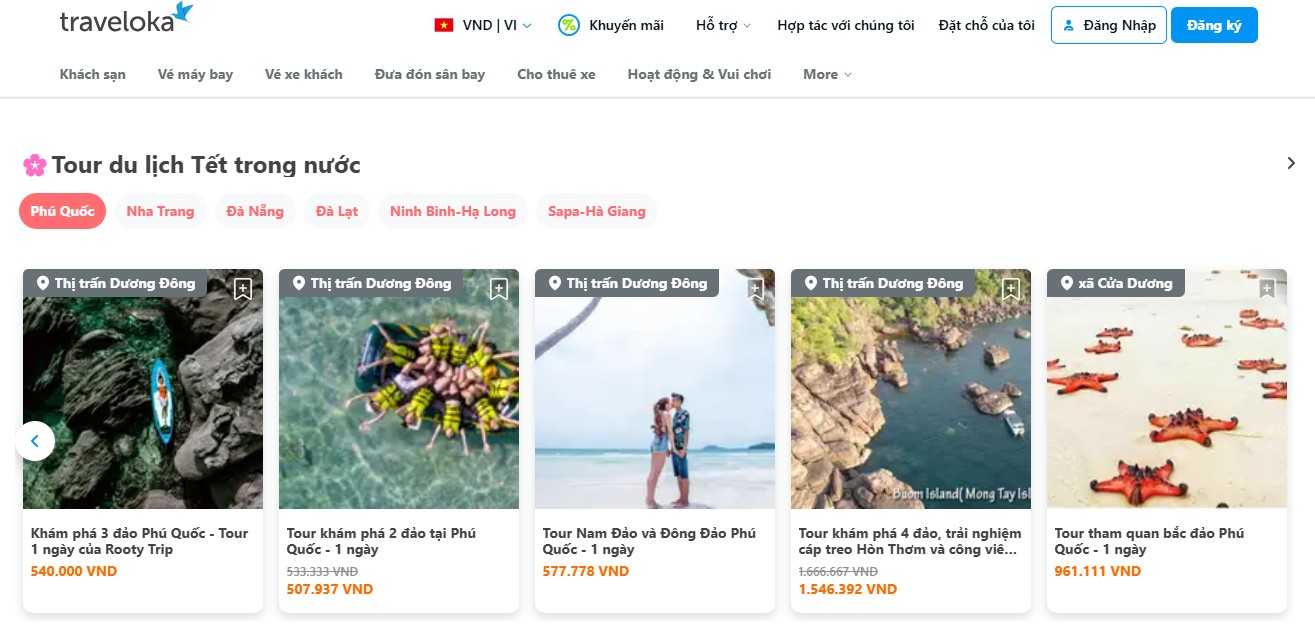Click the Đăng Nhập login button

(x=1109, y=25)
